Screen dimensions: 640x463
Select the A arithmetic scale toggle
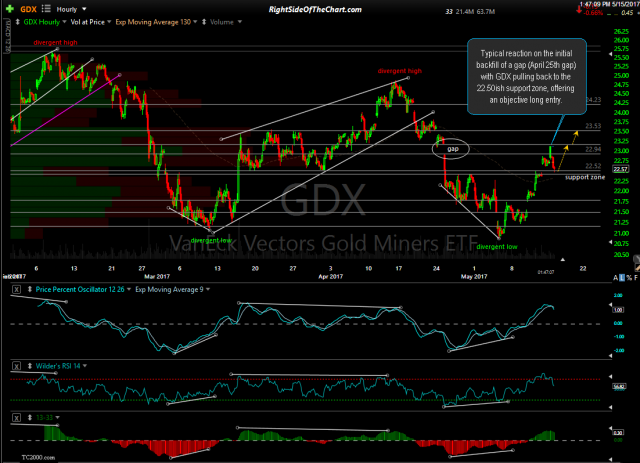[616, 278]
